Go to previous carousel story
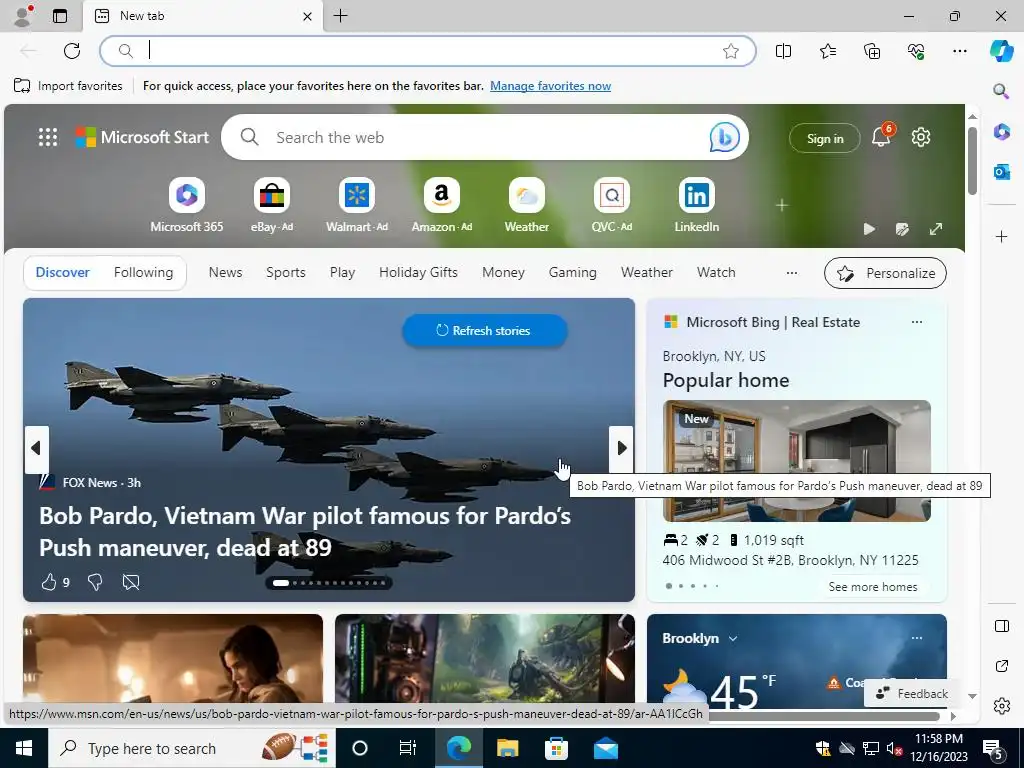 click(36, 448)
